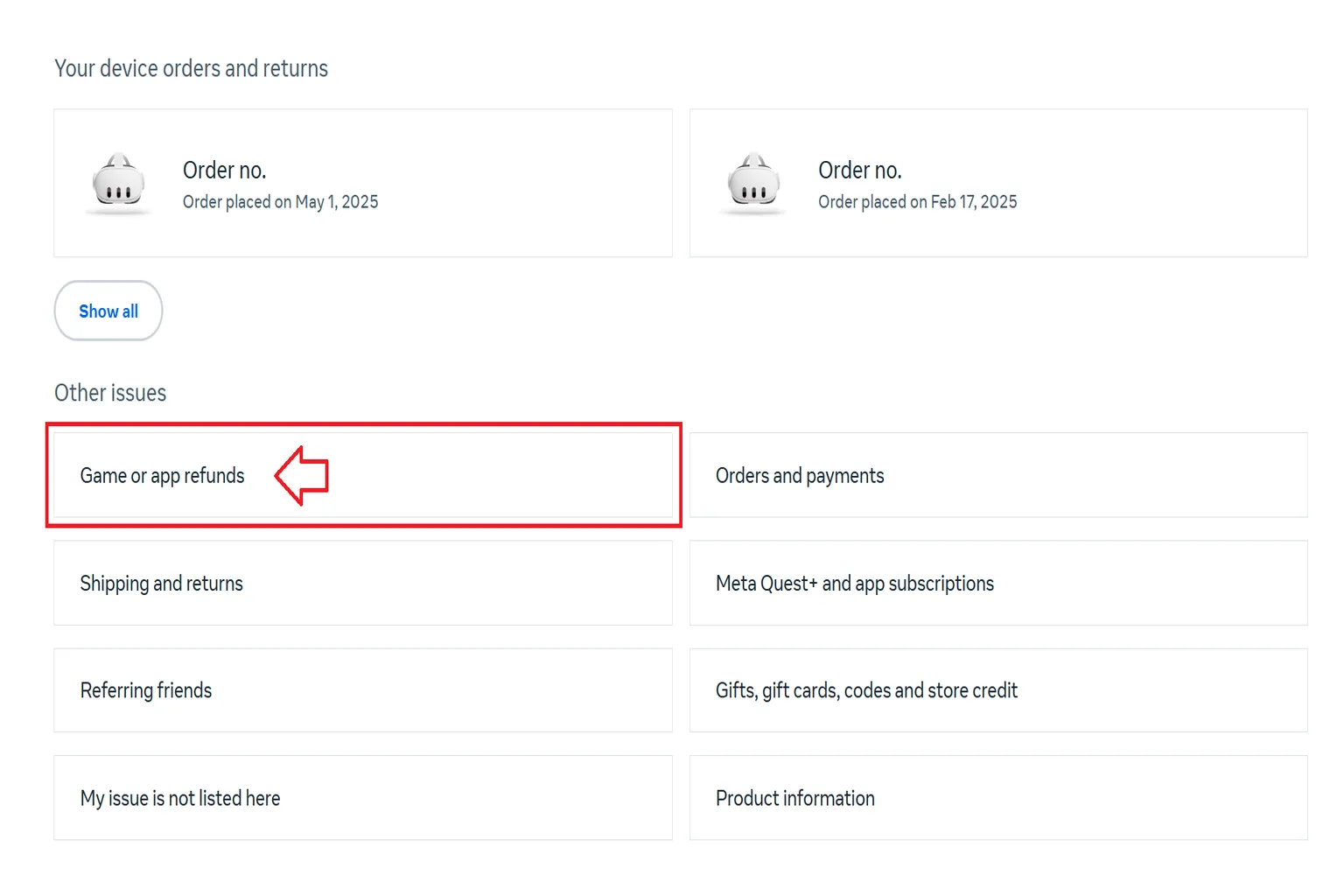Open Product information option
The image size is (1344, 896).
(998, 798)
